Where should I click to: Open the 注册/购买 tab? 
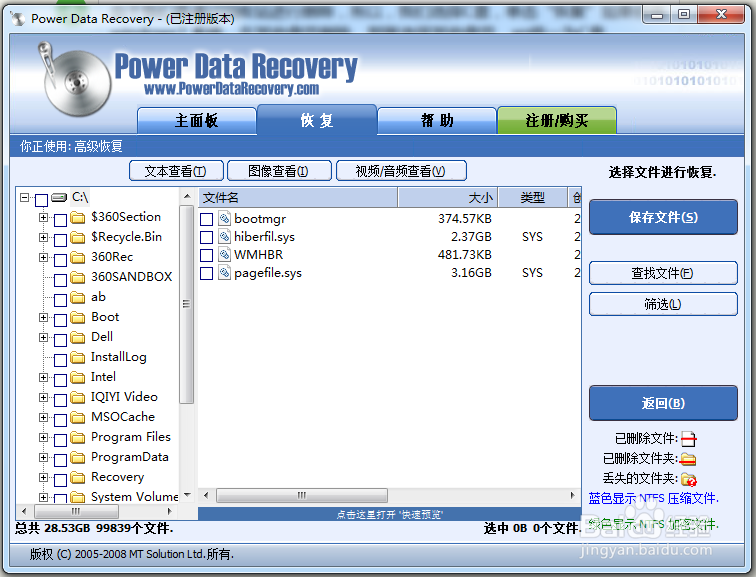tap(557, 121)
